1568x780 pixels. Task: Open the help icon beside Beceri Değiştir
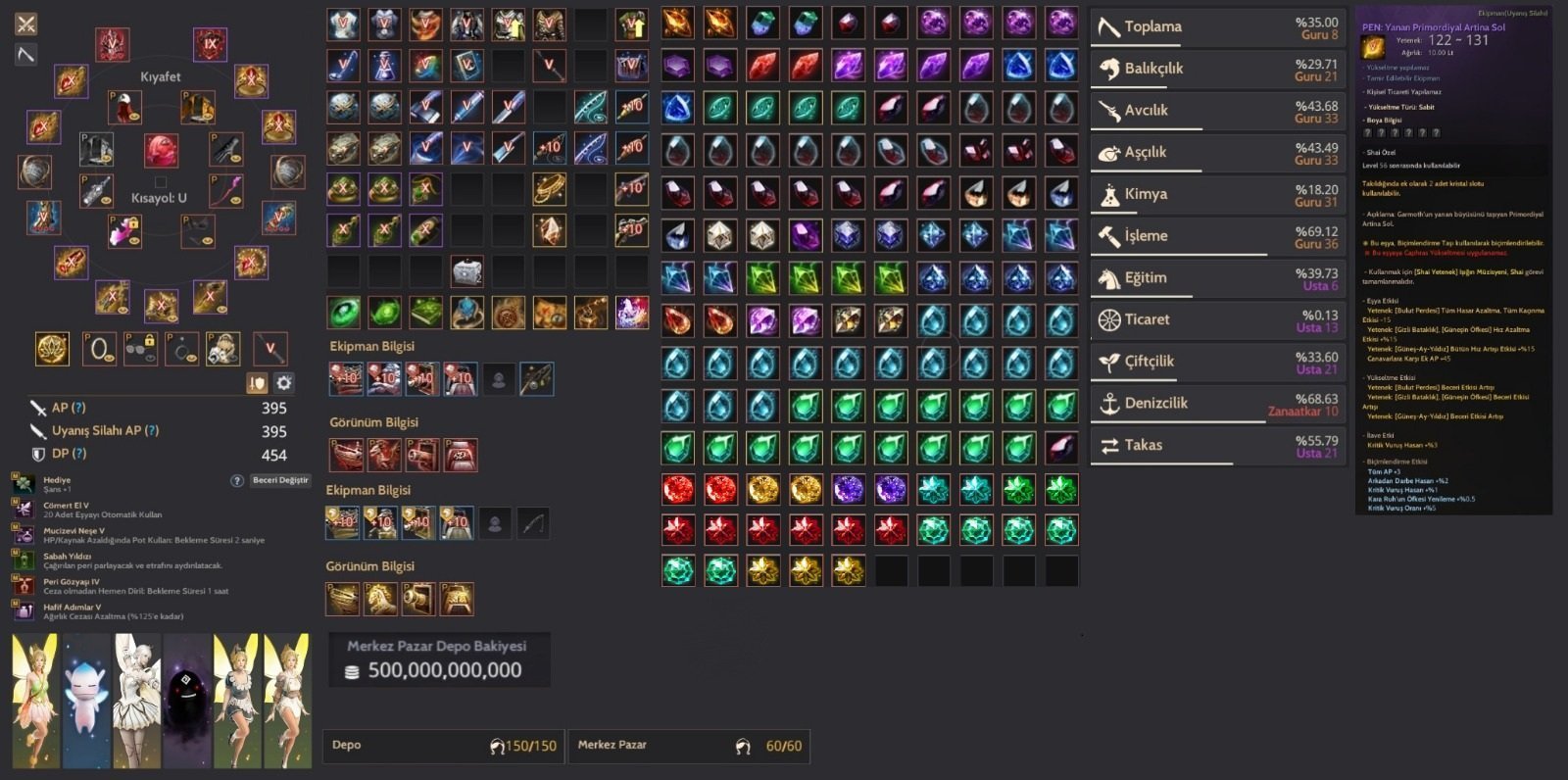pyautogui.click(x=236, y=481)
